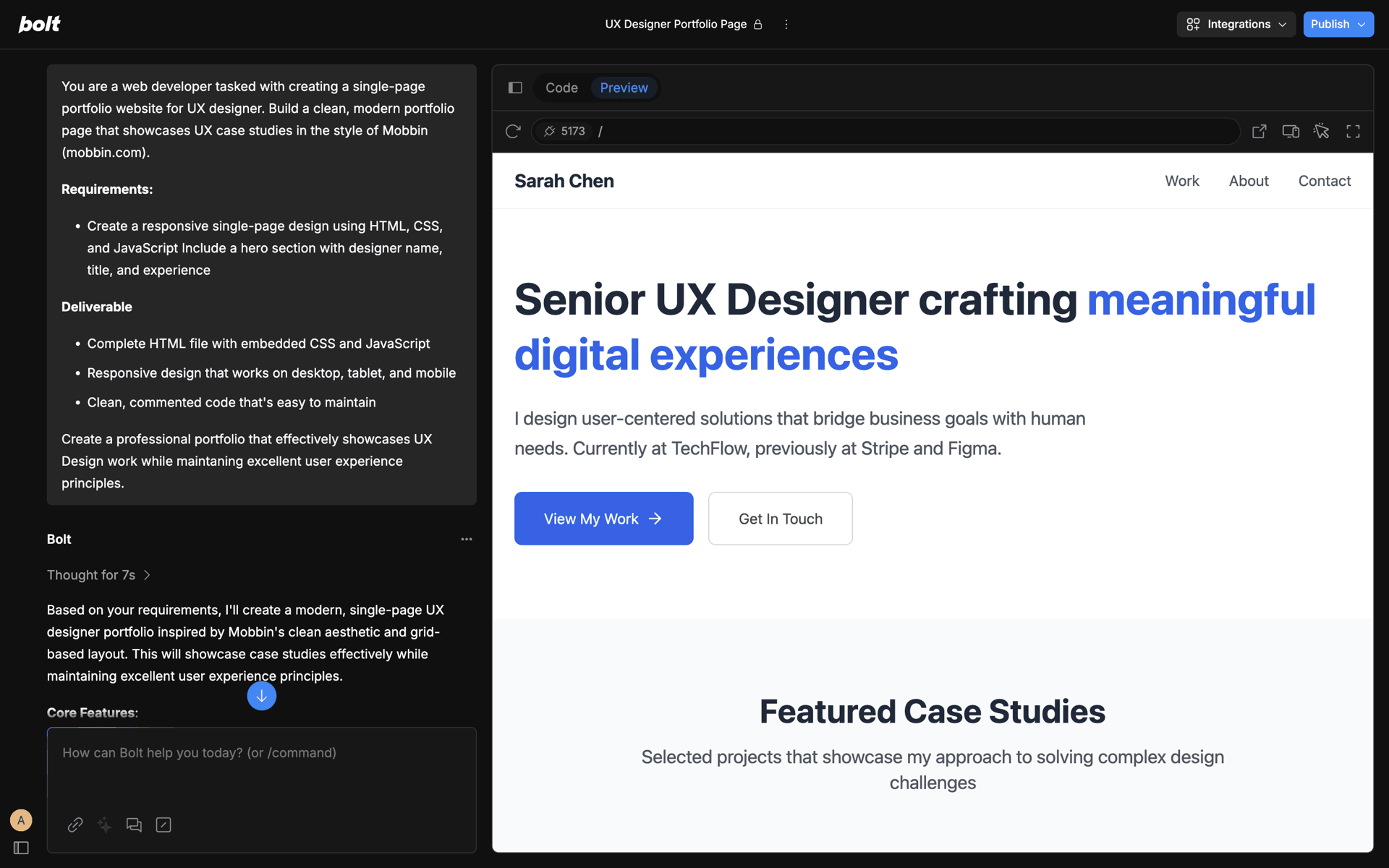Click the enhance prompt sparkle icon
This screenshot has height=868, width=1389.
105,825
